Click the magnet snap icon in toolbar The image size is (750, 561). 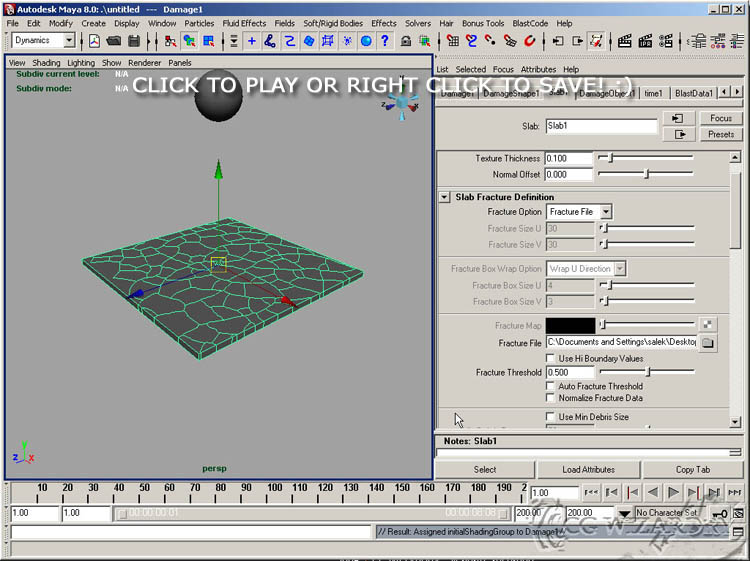coord(530,41)
